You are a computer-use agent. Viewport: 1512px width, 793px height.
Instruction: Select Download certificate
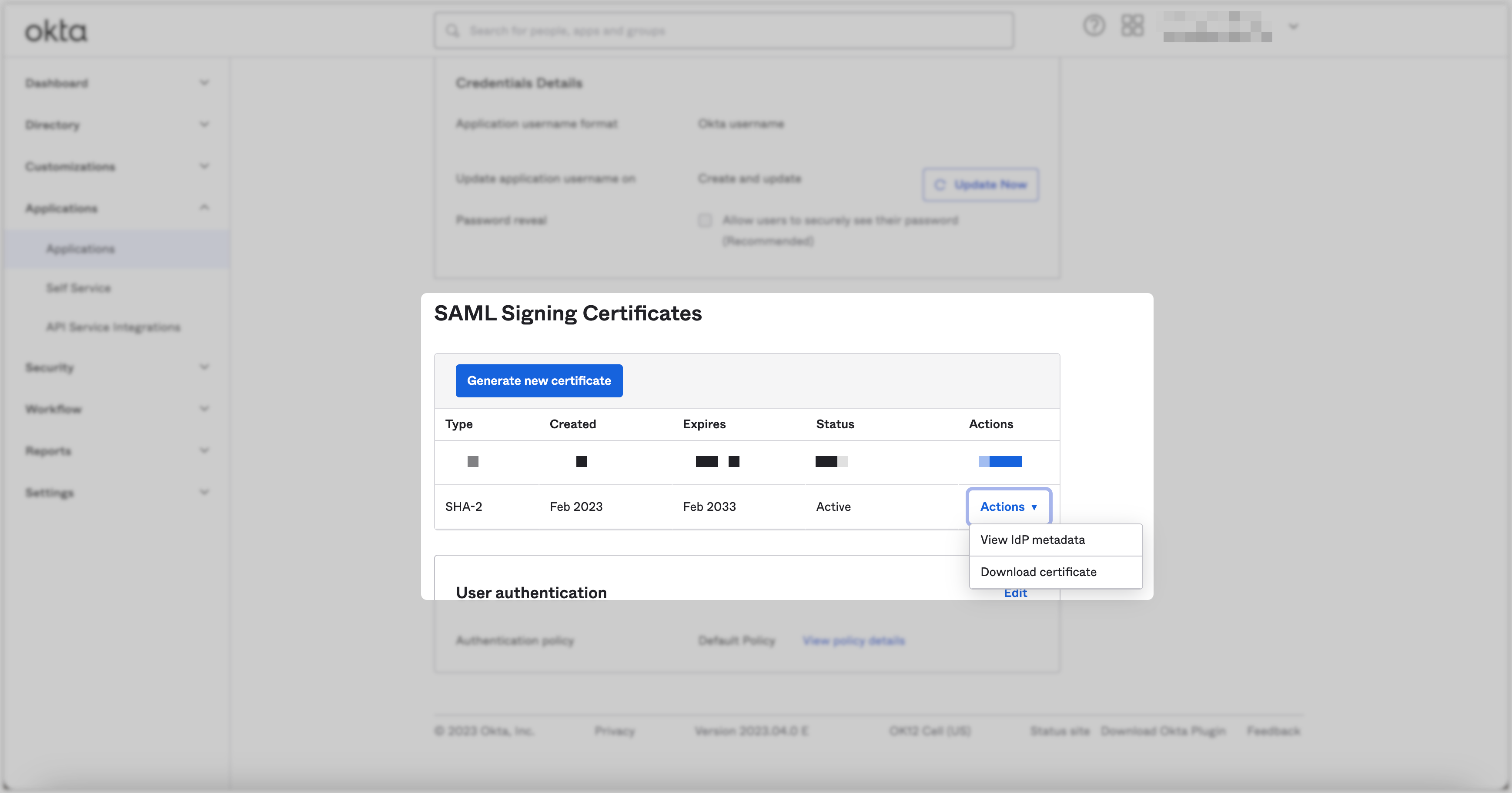(x=1038, y=572)
